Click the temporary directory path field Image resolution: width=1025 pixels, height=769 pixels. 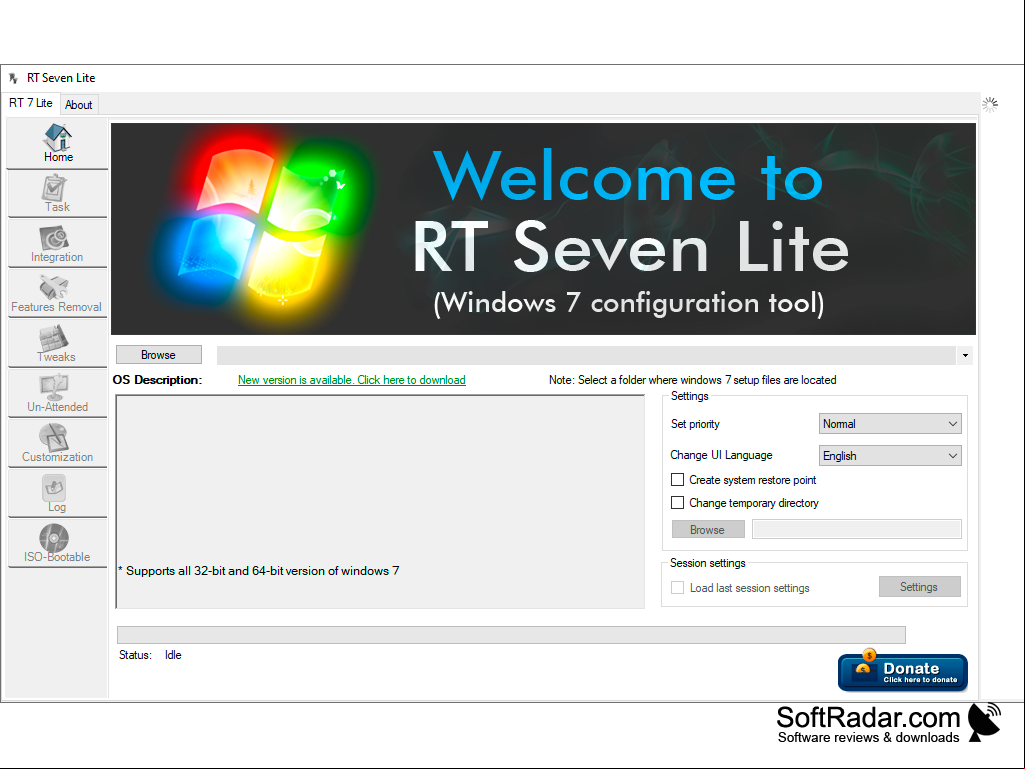(856, 530)
